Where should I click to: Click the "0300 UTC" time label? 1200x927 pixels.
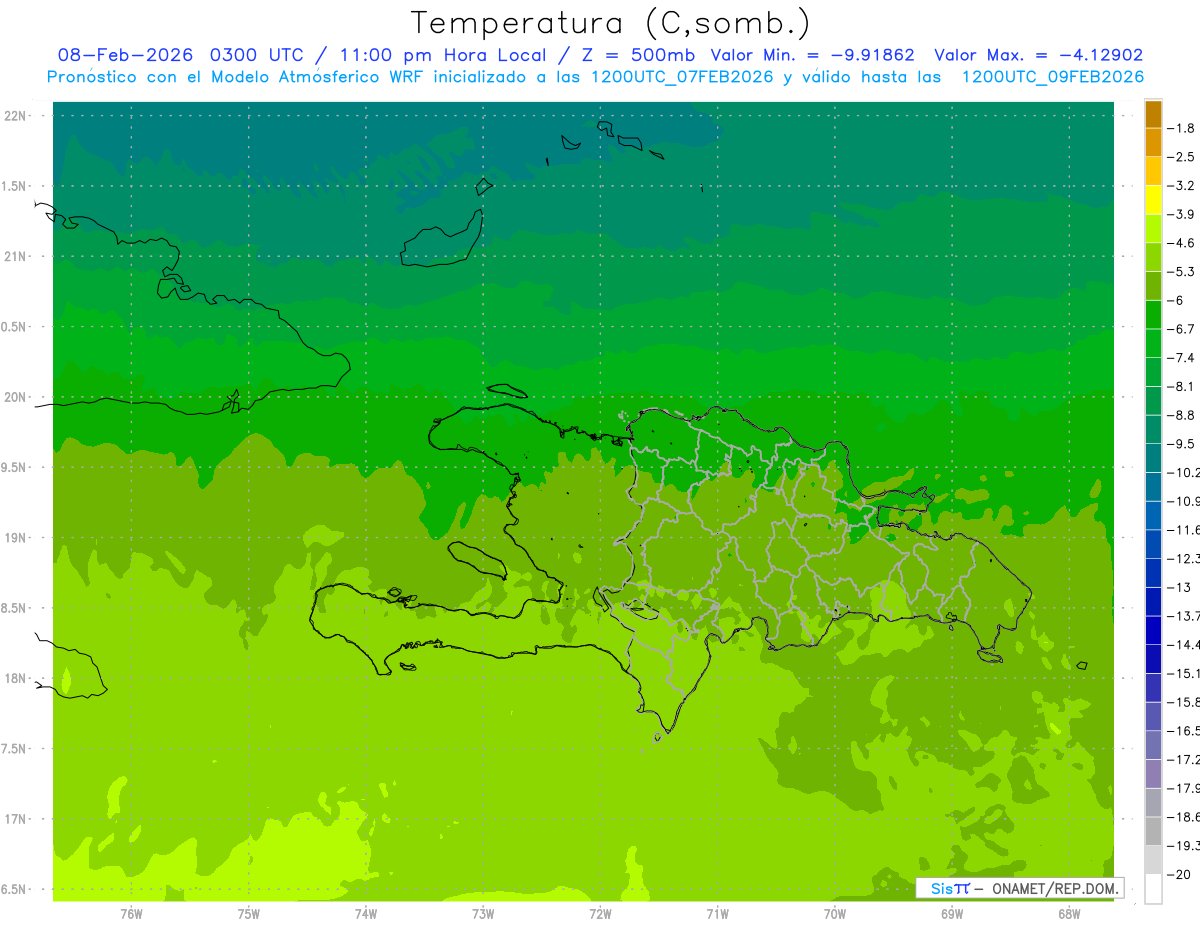click(253, 55)
